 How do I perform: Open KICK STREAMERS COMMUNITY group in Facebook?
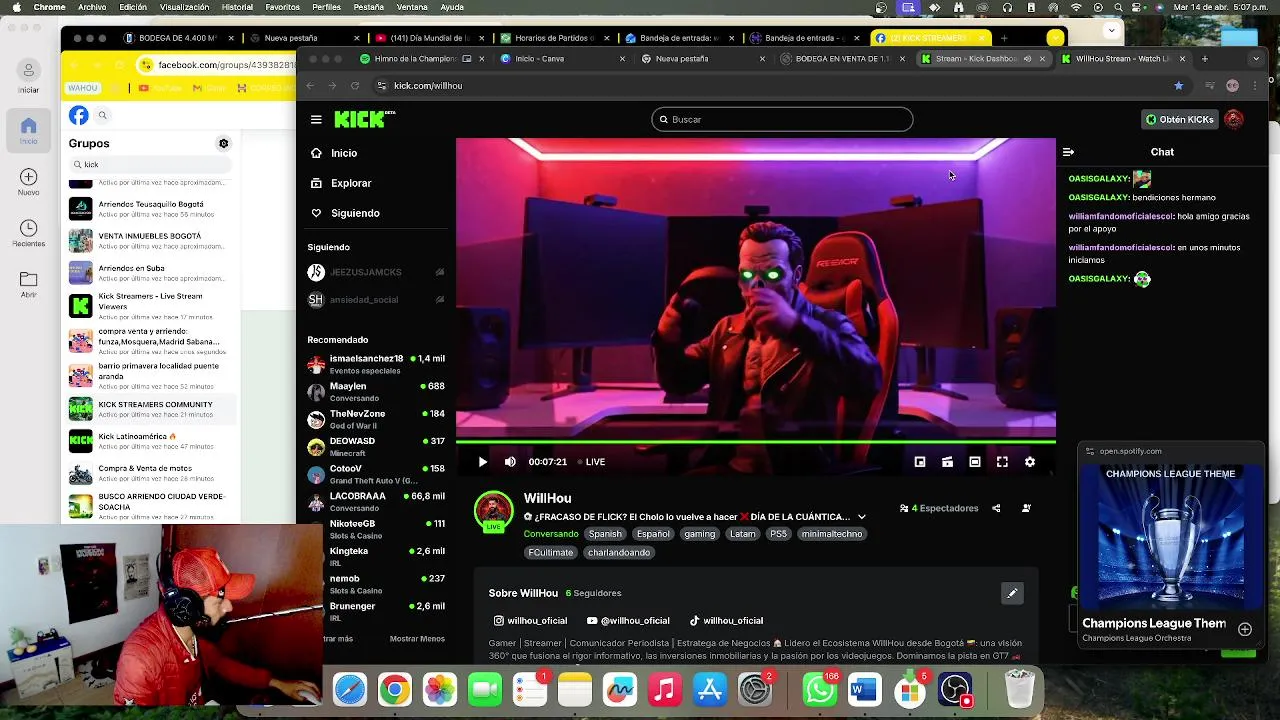(x=150, y=409)
